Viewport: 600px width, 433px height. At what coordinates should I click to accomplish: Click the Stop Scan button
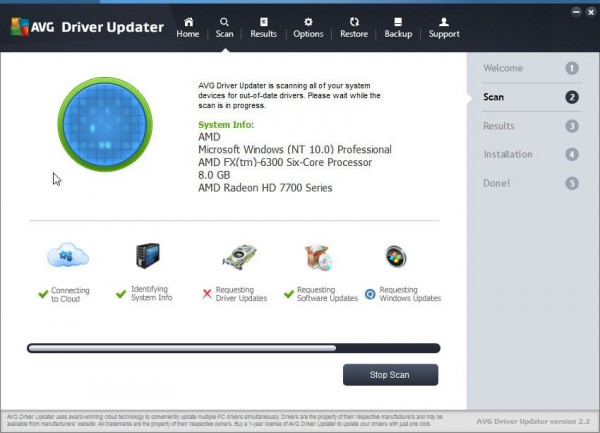point(390,375)
